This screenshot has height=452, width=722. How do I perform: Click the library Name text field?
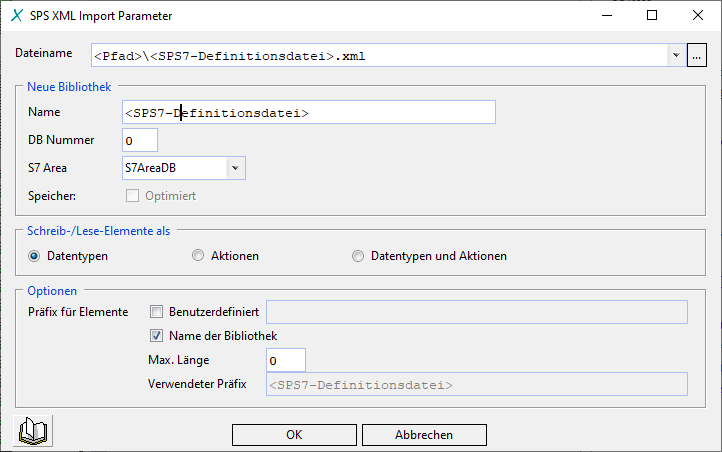pyautogui.click(x=308, y=113)
